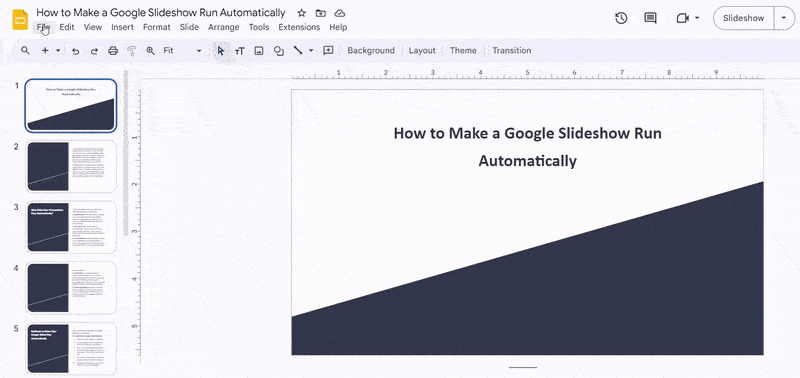Add a comment from toolbar
800x378 pixels.
329,51
